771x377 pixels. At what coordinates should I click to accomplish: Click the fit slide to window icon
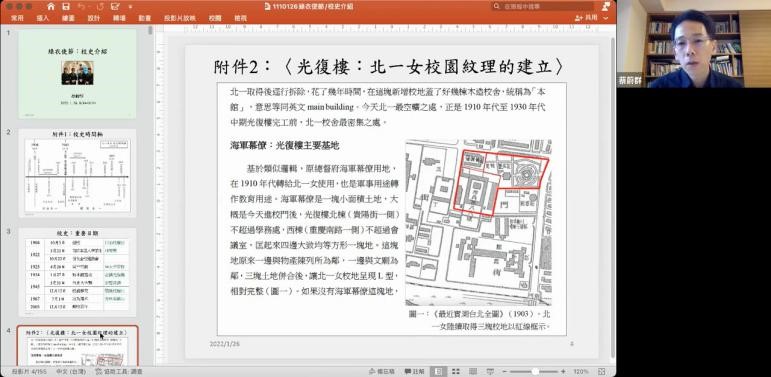(x=602, y=372)
